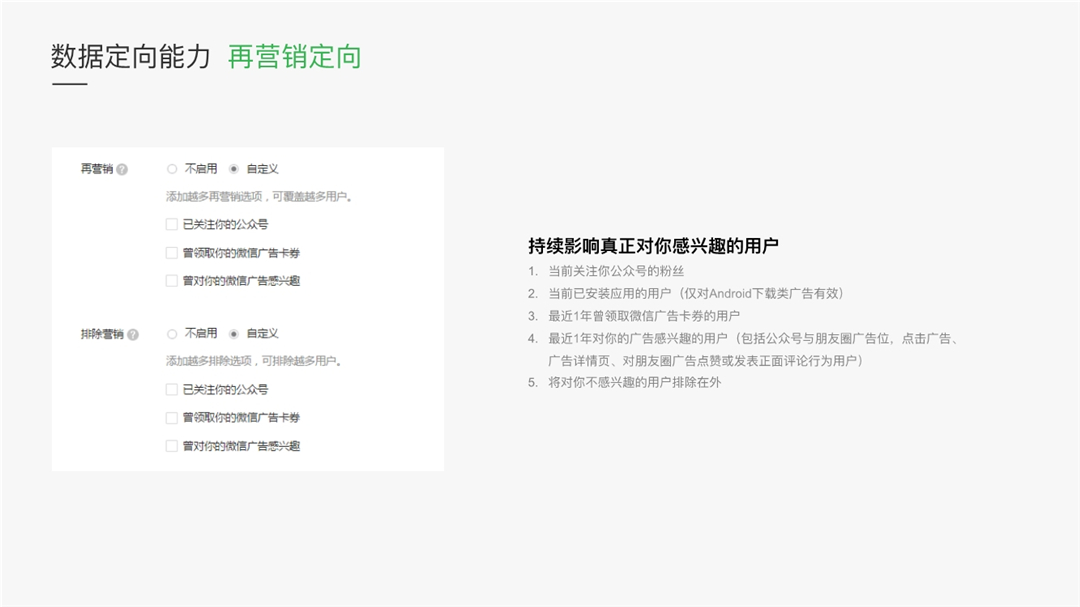Check 已关注你的公众号 under 再营销
The height and width of the screenshot is (607, 1080).
coord(172,225)
